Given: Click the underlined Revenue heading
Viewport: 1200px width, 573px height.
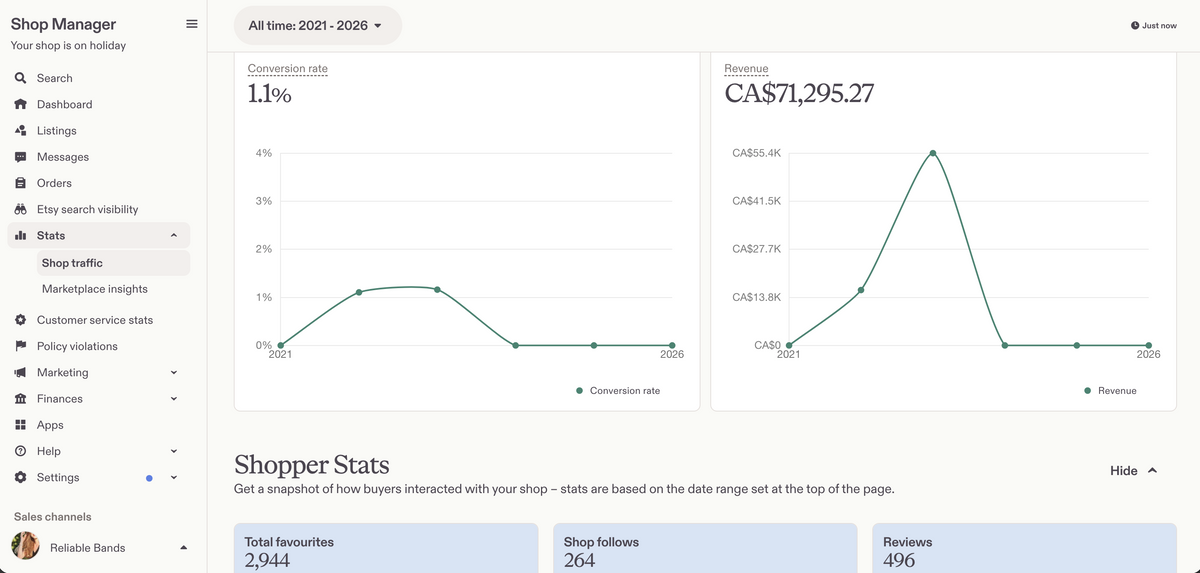Looking at the screenshot, I should point(746,69).
